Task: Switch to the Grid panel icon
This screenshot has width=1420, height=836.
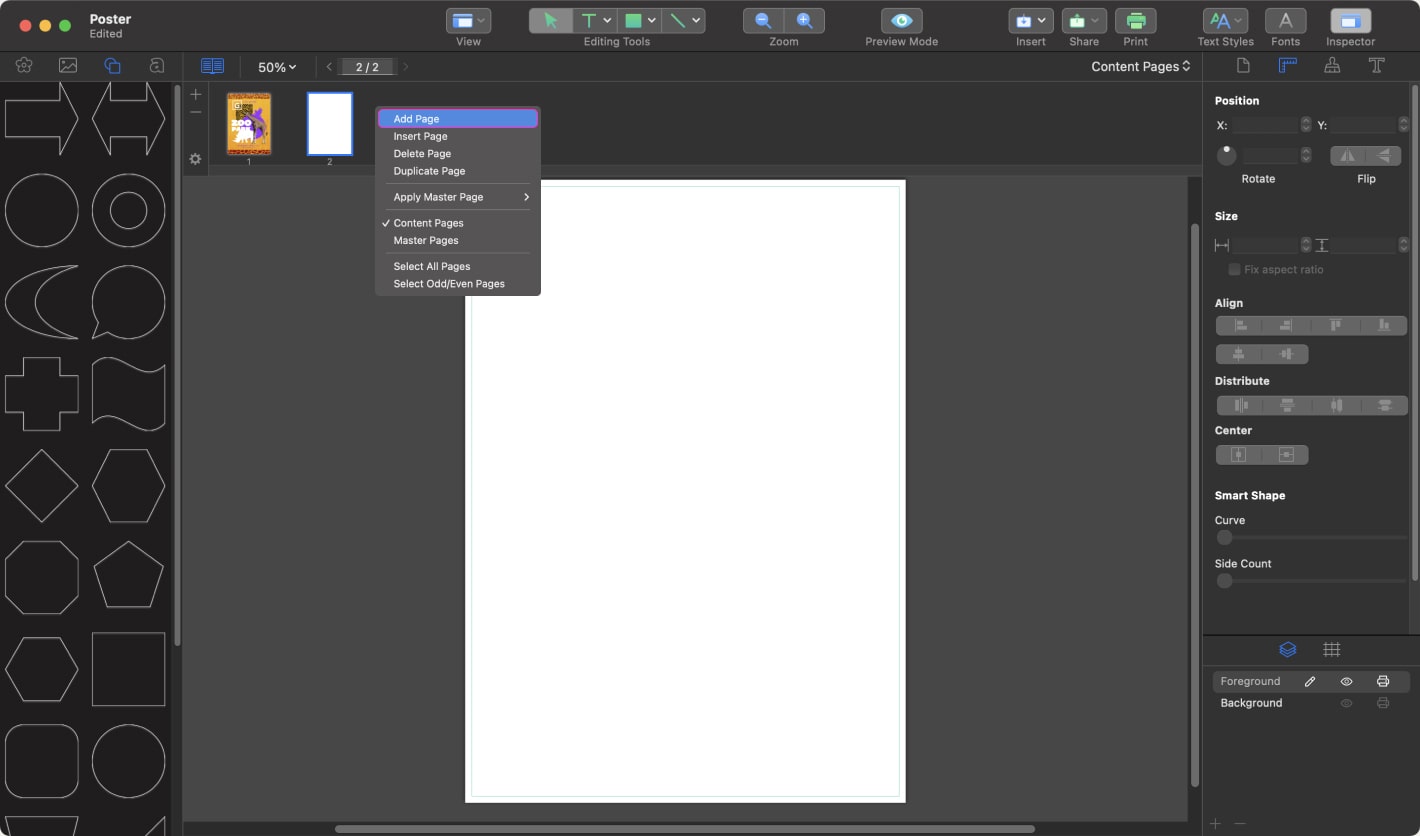Action: pos(1332,649)
